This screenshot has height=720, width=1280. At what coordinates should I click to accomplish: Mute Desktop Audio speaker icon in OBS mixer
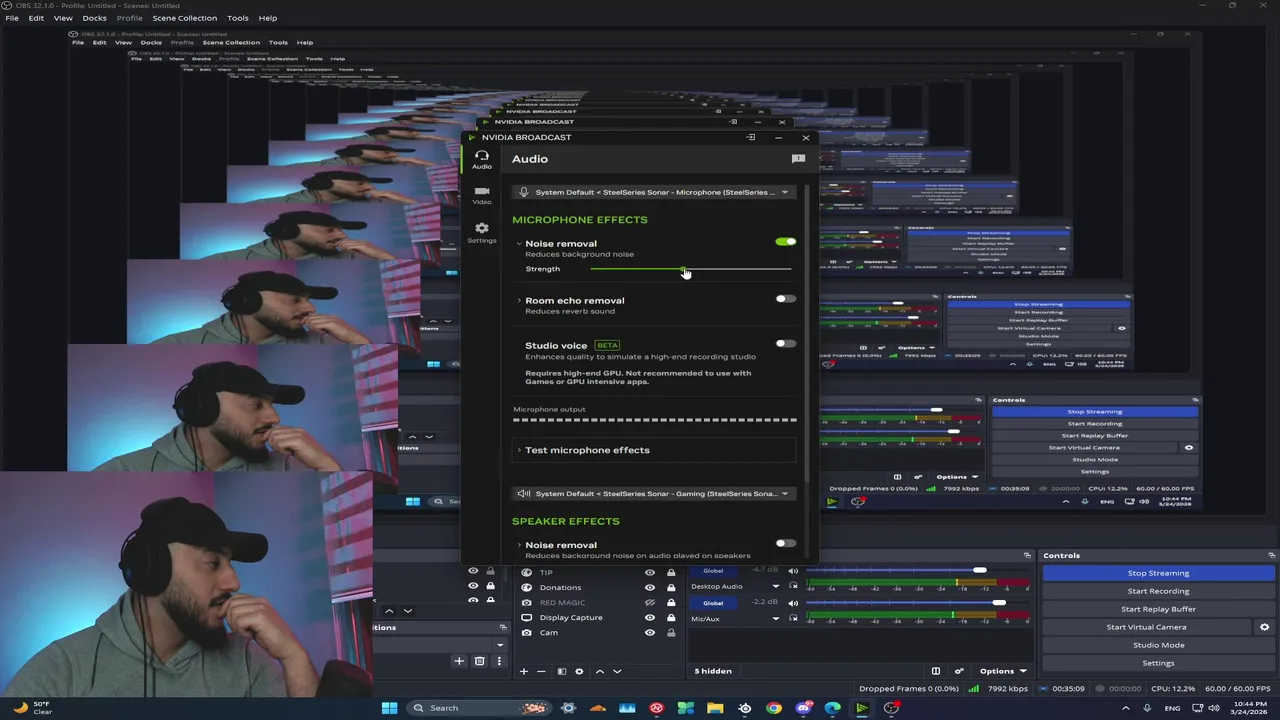[793, 571]
